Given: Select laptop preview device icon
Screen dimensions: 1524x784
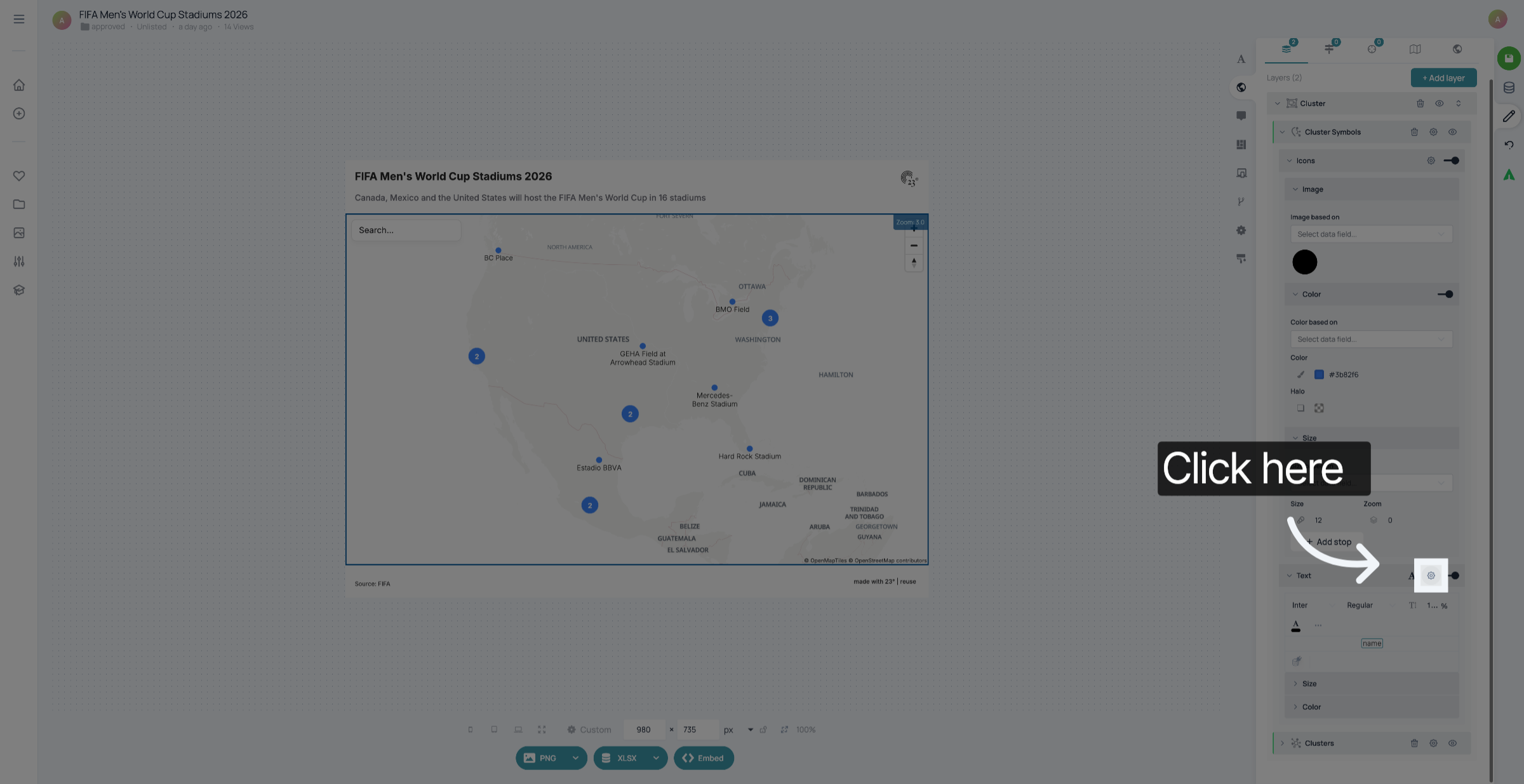Looking at the screenshot, I should pos(518,730).
